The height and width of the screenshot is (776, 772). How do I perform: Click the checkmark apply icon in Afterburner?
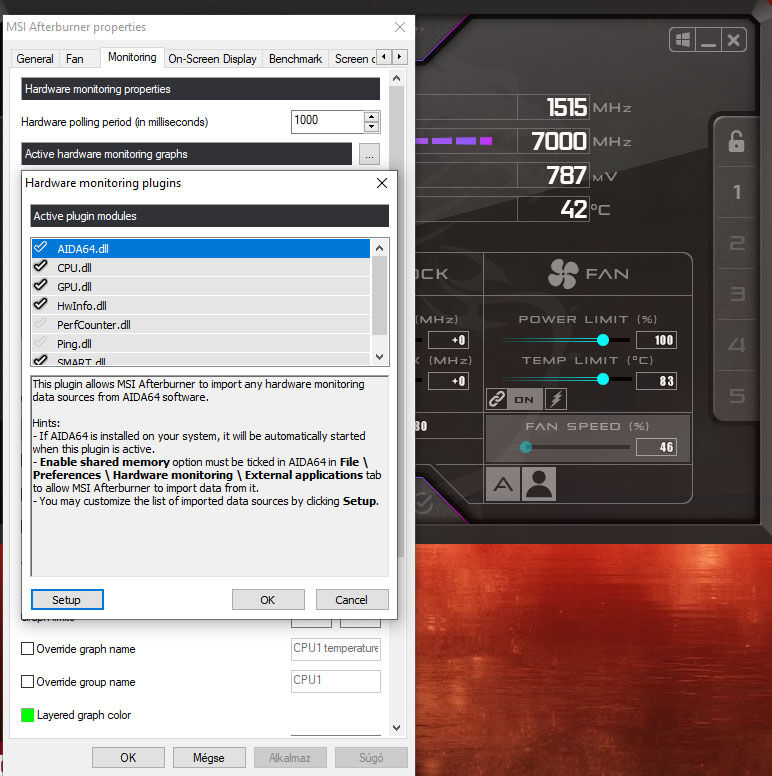[x=423, y=503]
